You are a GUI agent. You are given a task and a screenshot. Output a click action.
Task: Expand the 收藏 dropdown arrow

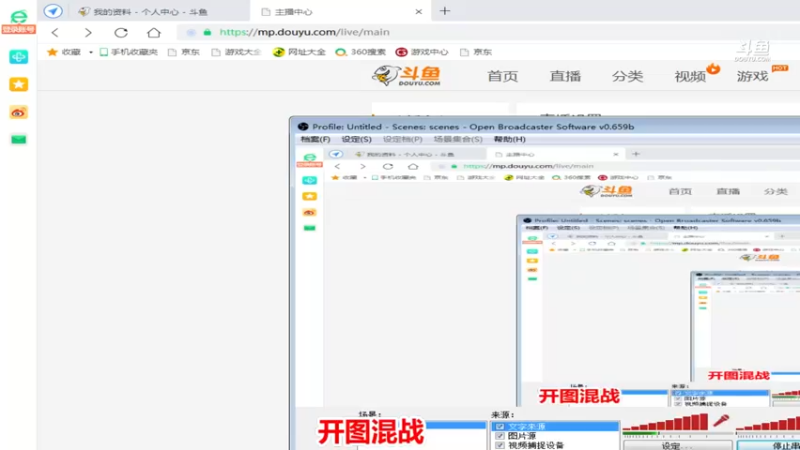pyautogui.click(x=91, y=52)
